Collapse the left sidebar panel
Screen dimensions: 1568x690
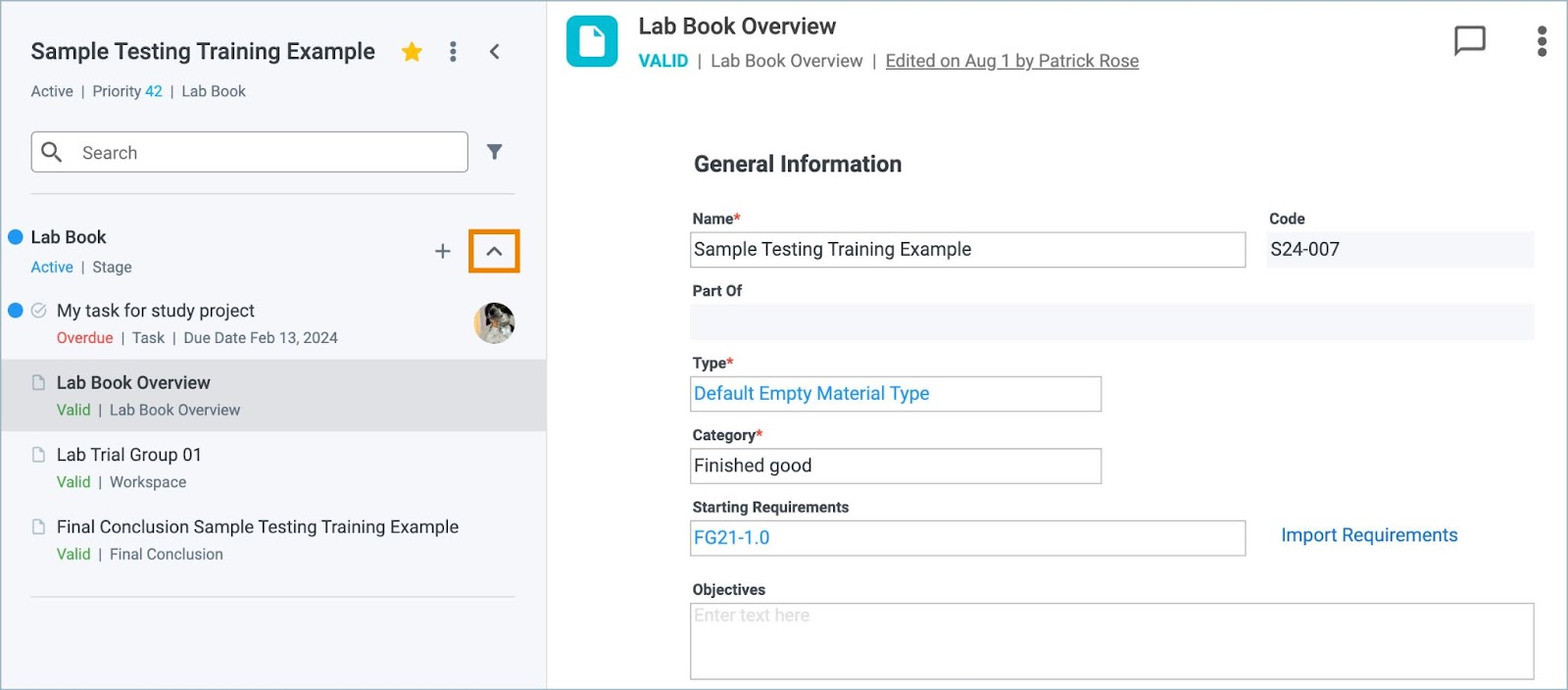495,51
